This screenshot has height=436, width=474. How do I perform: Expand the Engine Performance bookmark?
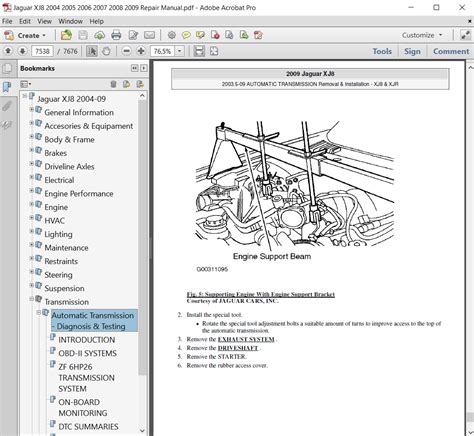coord(31,190)
